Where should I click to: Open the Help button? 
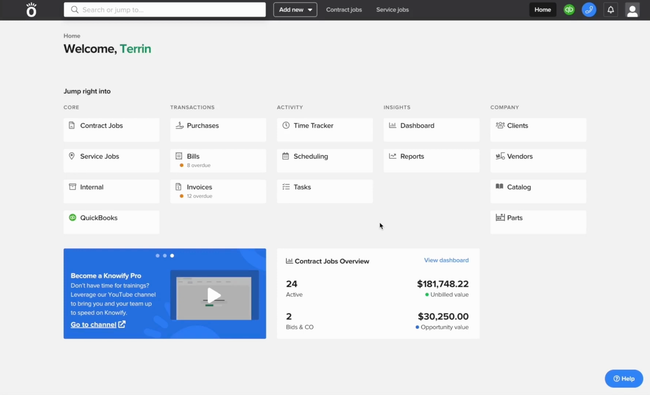pyautogui.click(x=624, y=378)
